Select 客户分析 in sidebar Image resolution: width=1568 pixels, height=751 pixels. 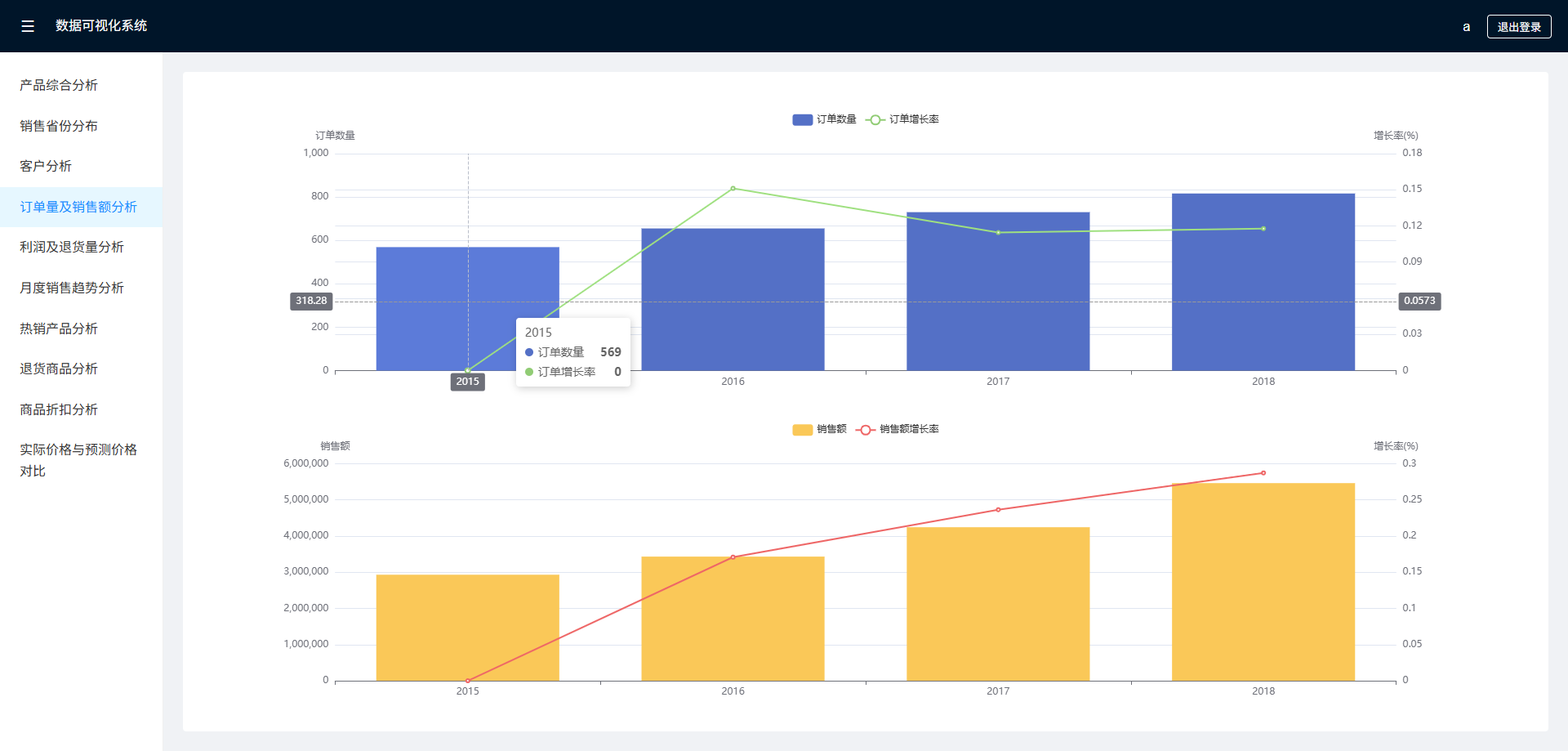[x=81, y=166]
